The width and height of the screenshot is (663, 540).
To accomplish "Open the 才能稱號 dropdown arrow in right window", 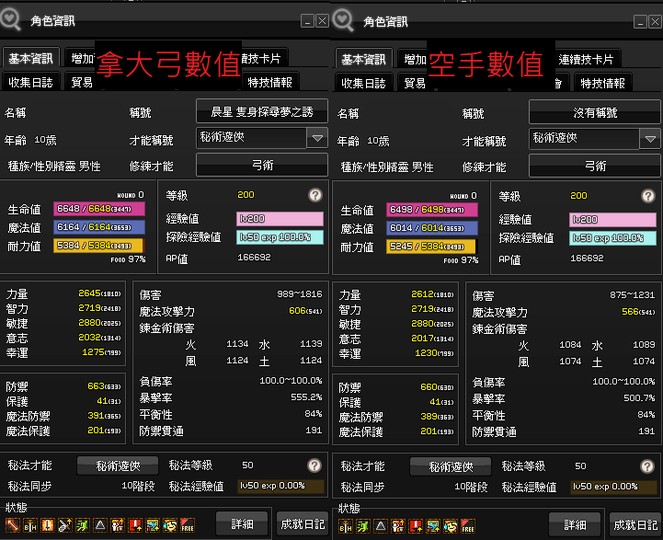I will (650, 139).
